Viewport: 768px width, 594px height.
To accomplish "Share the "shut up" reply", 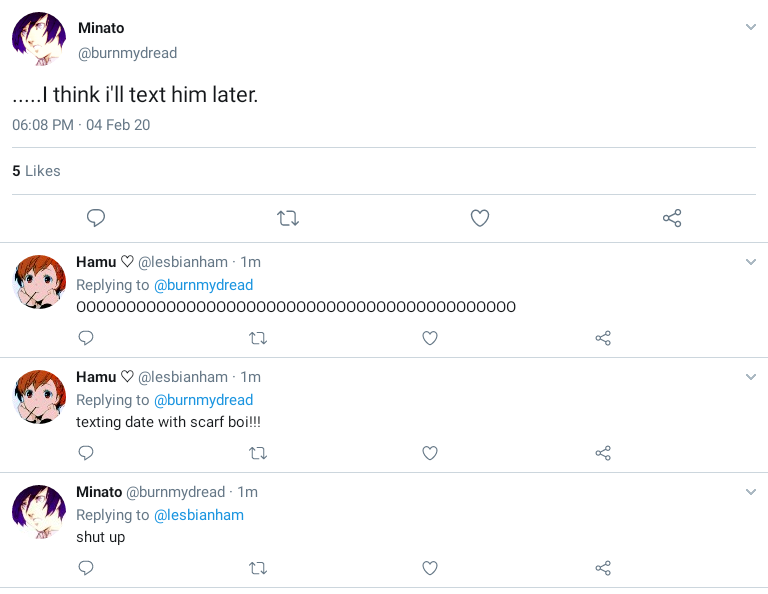I will coord(603,568).
